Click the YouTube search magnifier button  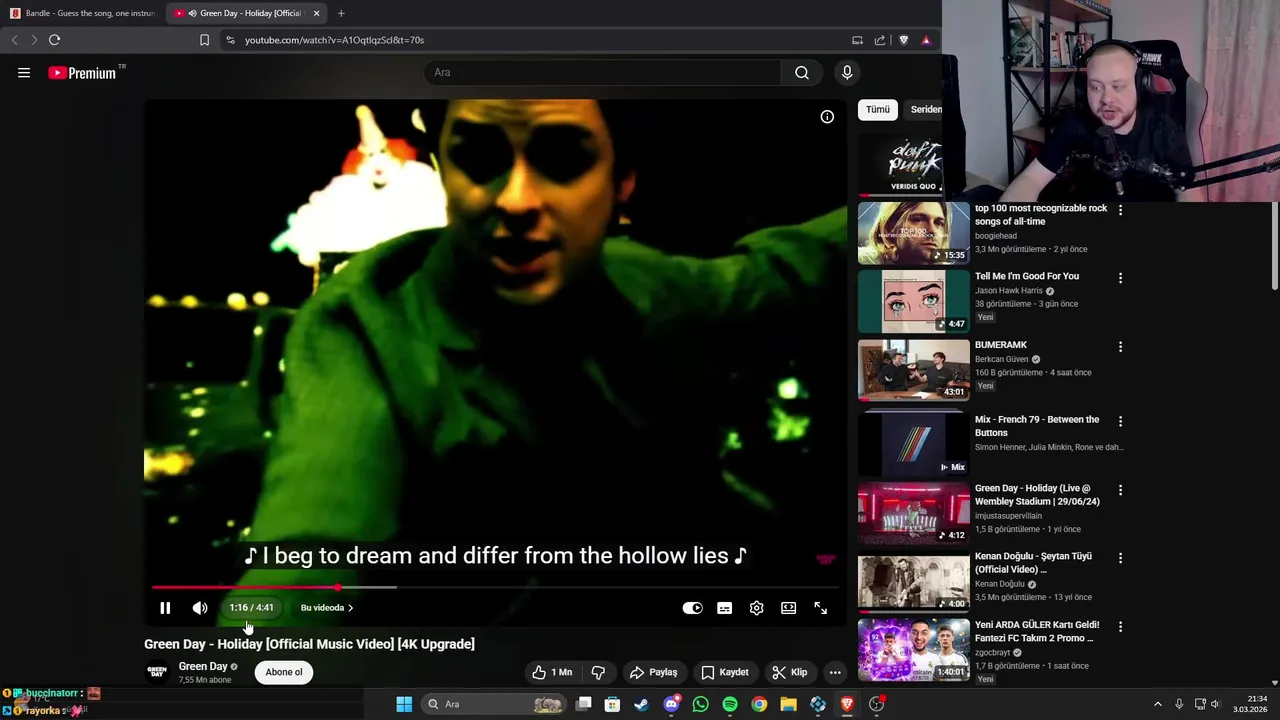tap(802, 72)
